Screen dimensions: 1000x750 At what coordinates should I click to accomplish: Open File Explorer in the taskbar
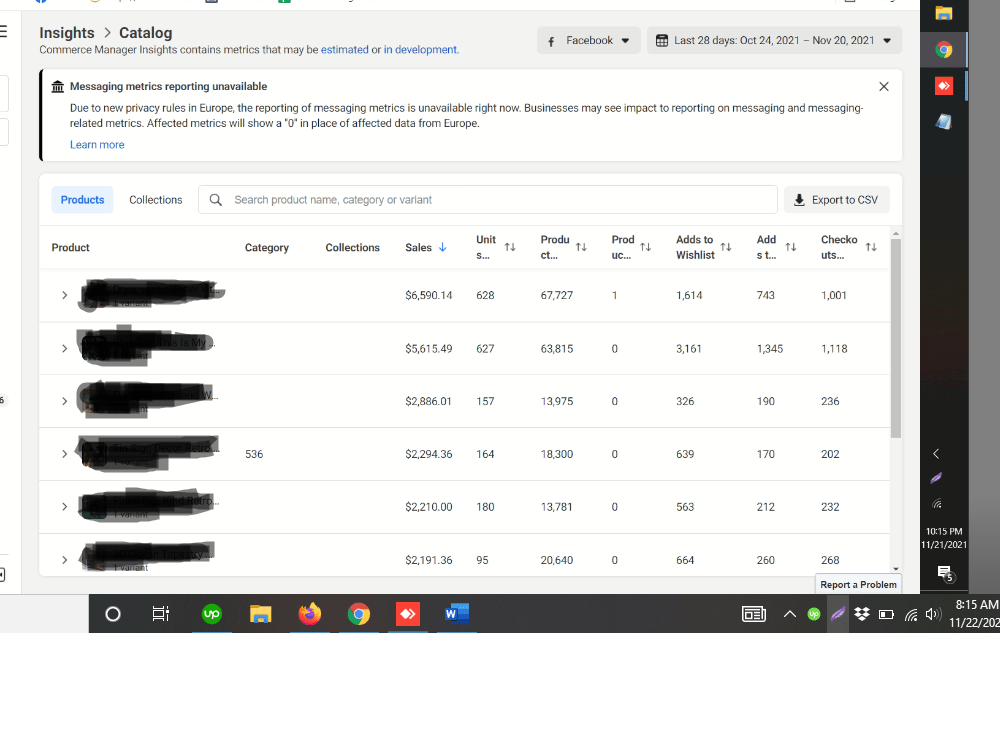(260, 614)
